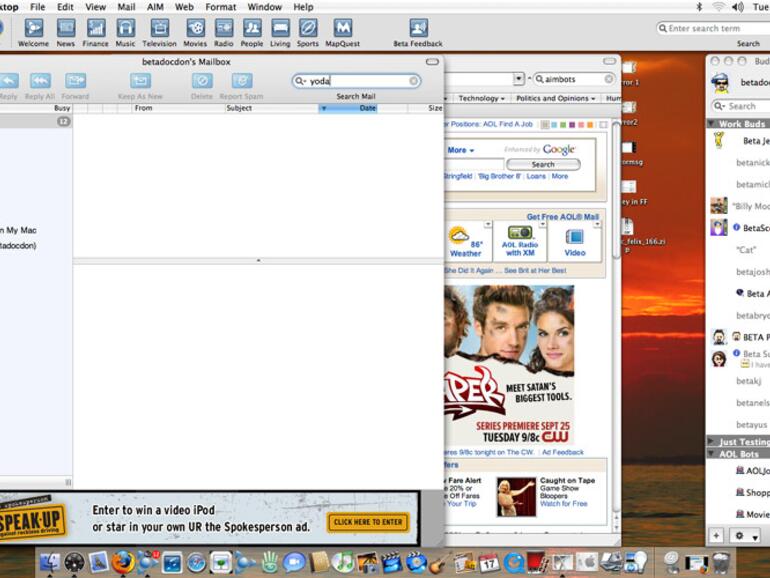
Task: Click the Keep As New icon
Action: (x=140, y=81)
